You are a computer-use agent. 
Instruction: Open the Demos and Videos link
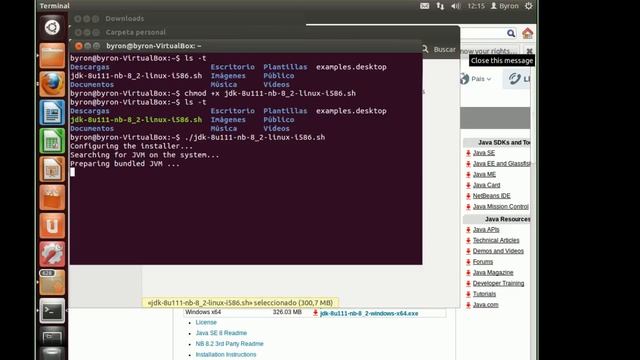pyautogui.click(x=498, y=251)
